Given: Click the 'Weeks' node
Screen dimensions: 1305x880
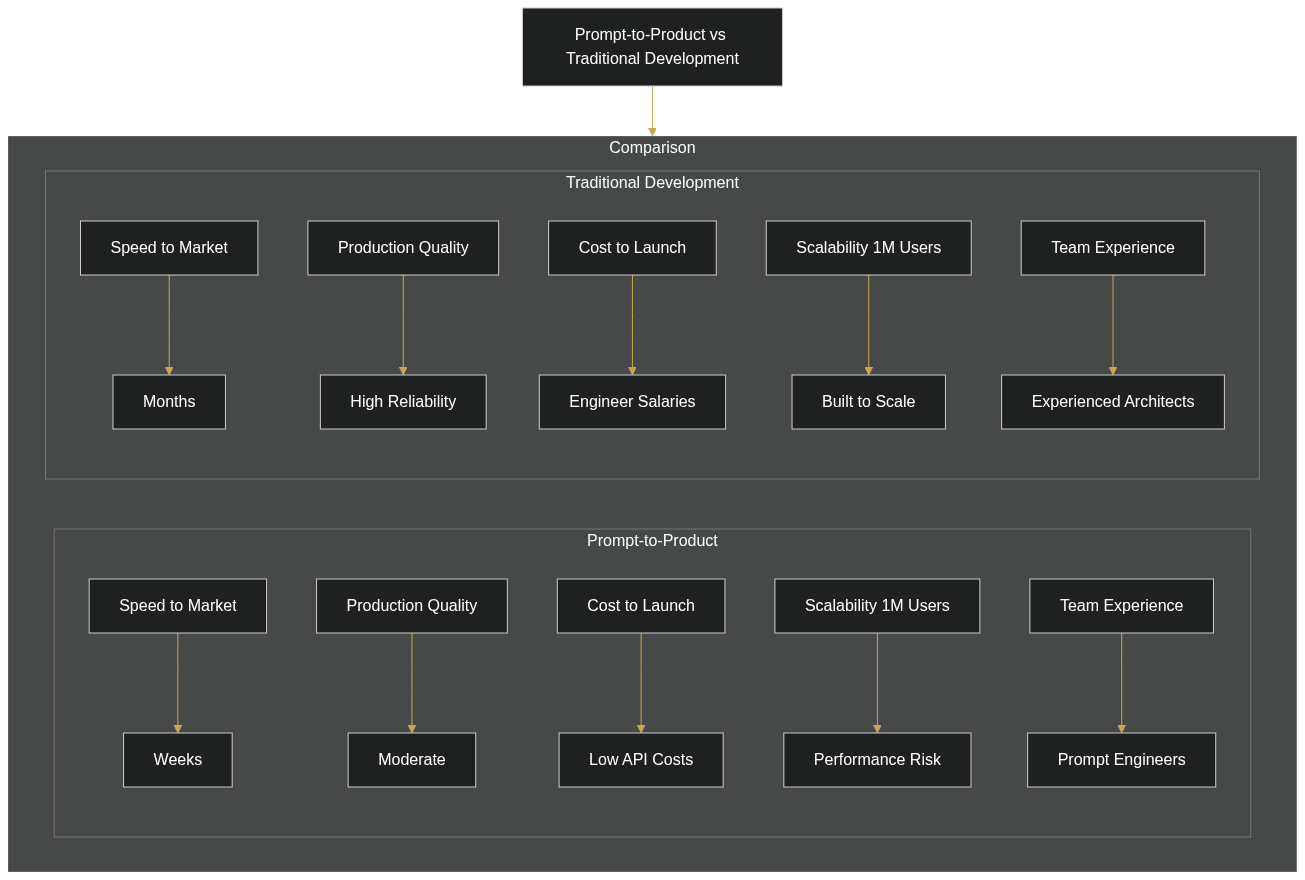Looking at the screenshot, I should click(x=178, y=760).
